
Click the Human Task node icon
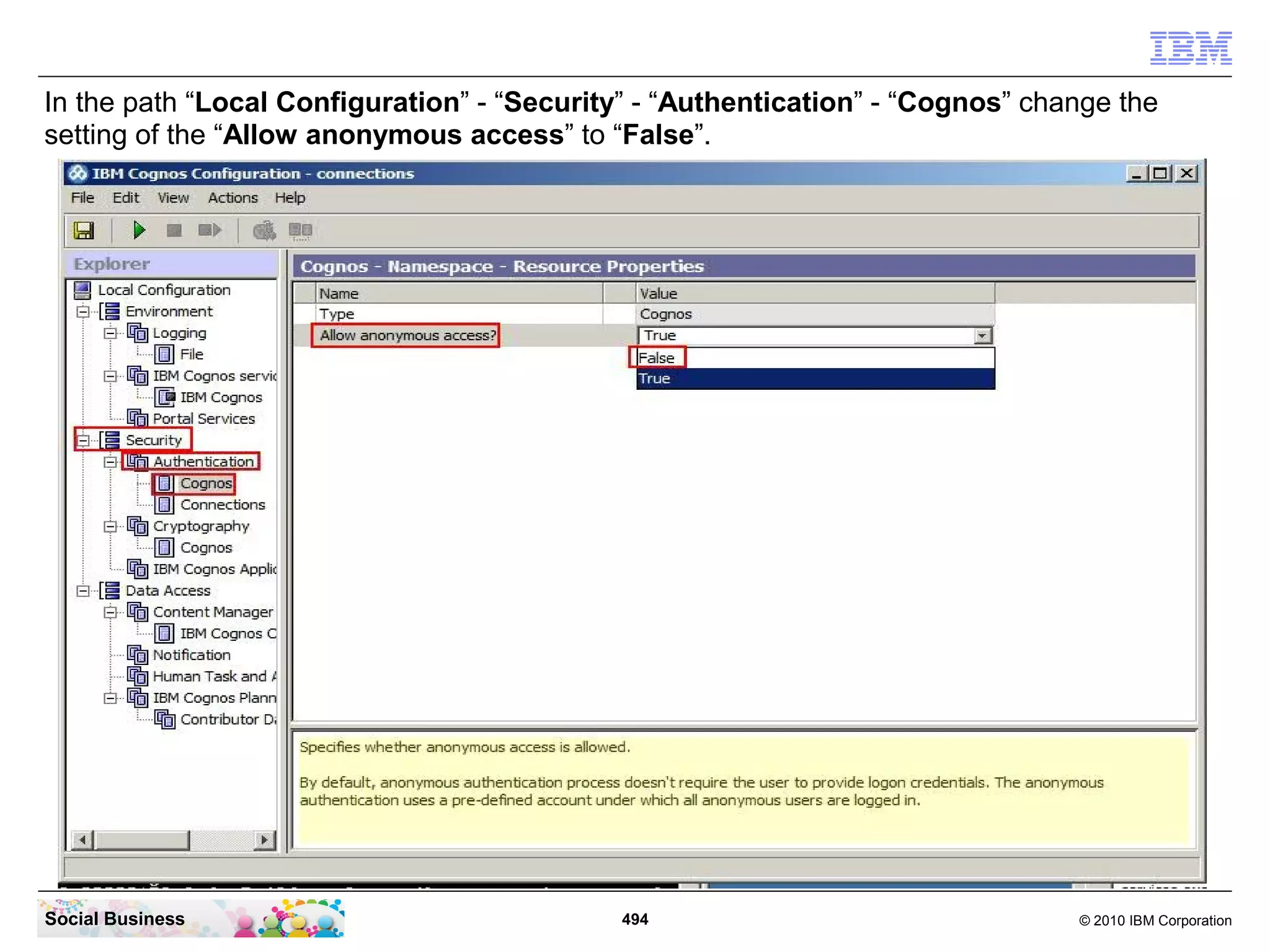tap(138, 676)
